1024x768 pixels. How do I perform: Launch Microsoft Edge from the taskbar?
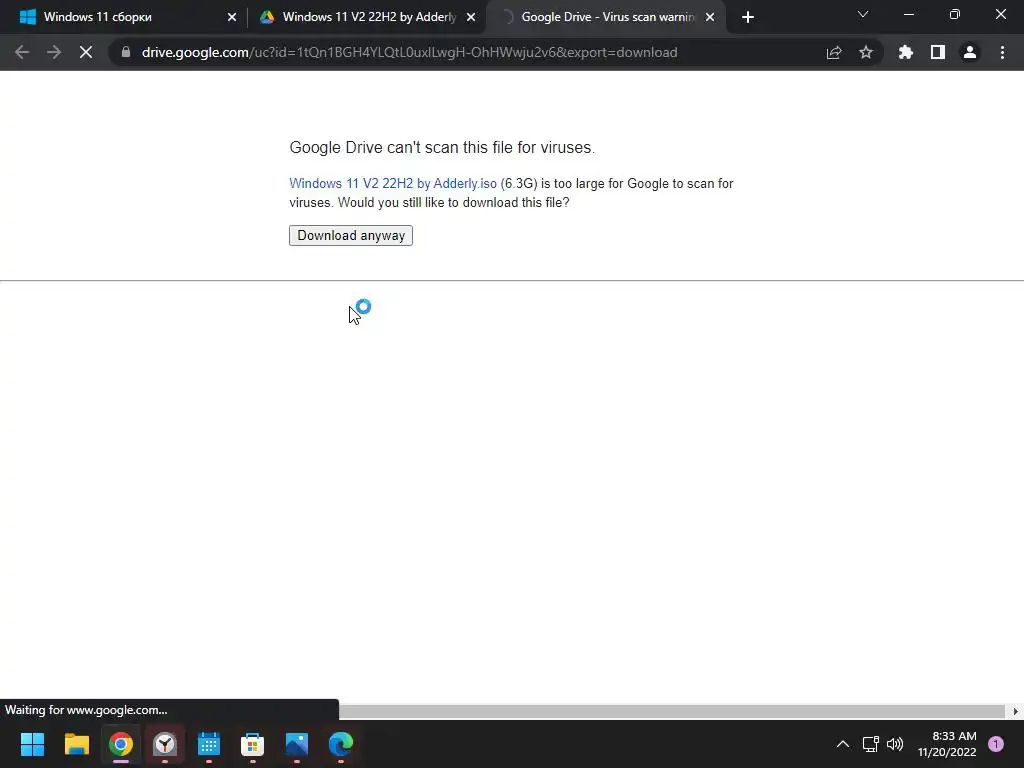click(x=341, y=744)
